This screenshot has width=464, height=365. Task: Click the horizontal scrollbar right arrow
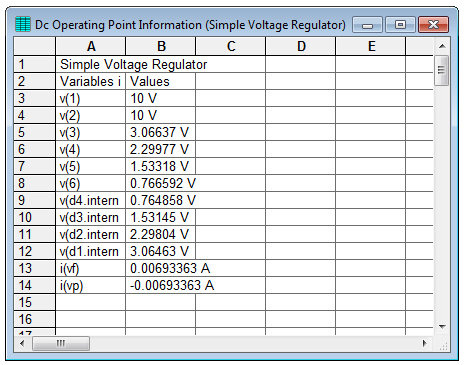click(x=425, y=343)
